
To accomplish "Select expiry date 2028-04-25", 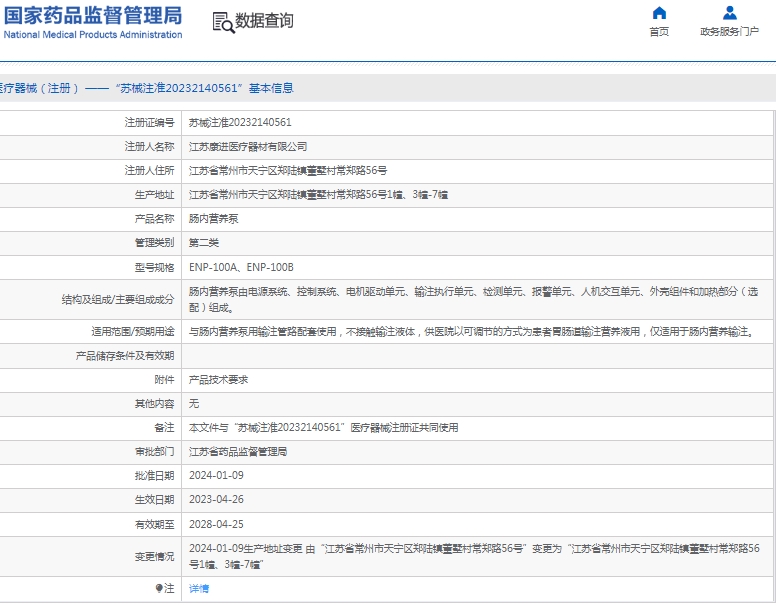I will (216, 524).
